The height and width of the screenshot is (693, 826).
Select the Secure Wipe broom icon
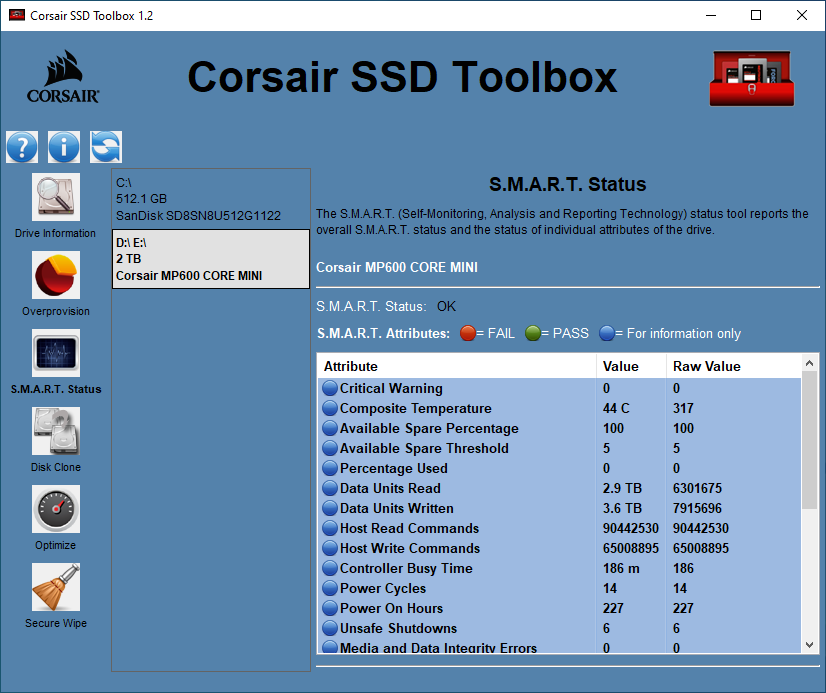point(56,588)
